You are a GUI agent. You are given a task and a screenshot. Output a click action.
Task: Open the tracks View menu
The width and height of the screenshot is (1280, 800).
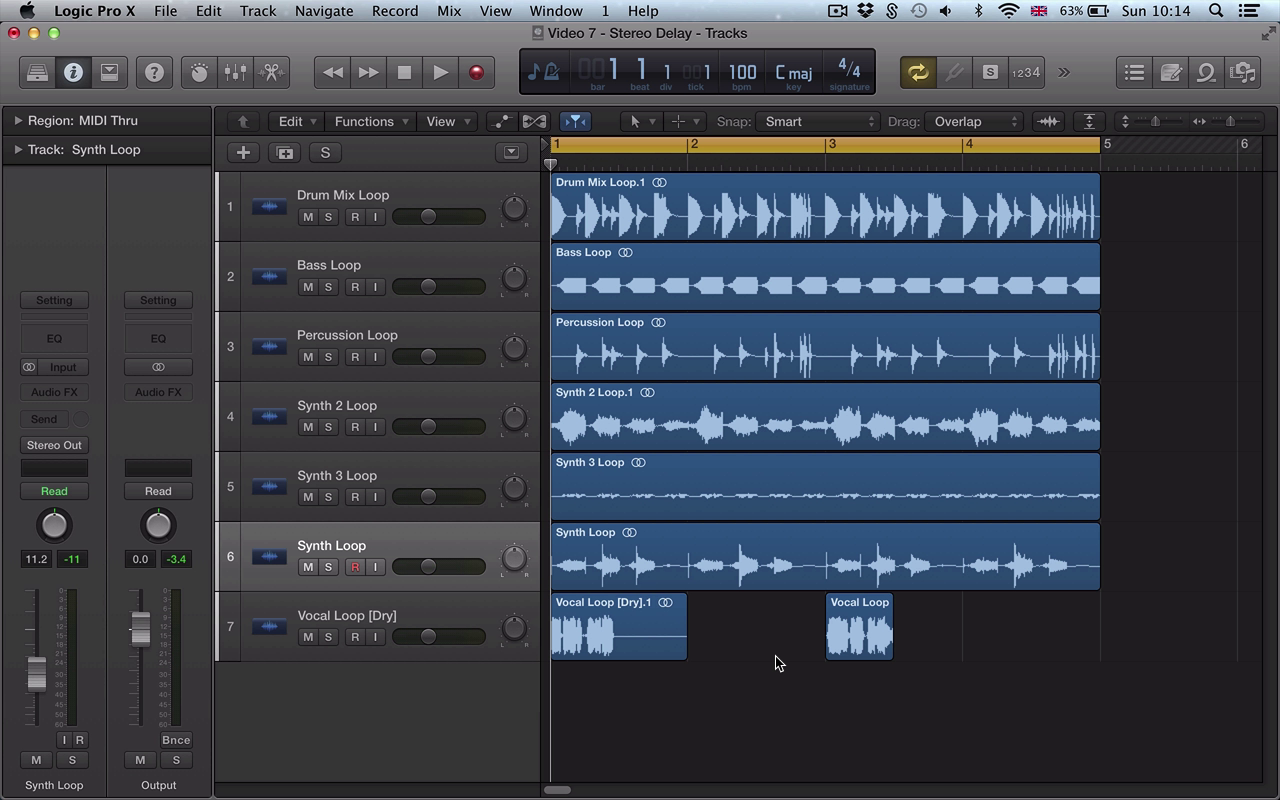447,121
